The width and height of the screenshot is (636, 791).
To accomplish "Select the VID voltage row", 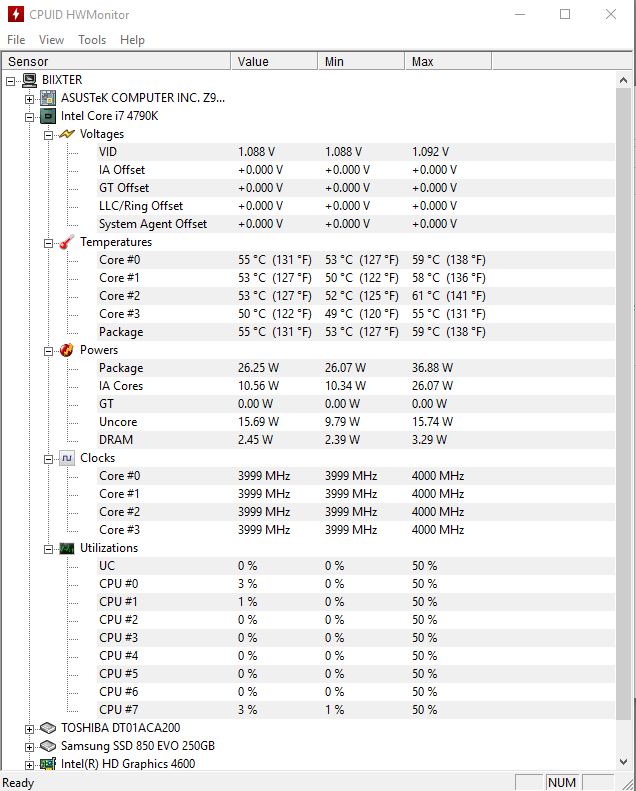I will (356, 152).
